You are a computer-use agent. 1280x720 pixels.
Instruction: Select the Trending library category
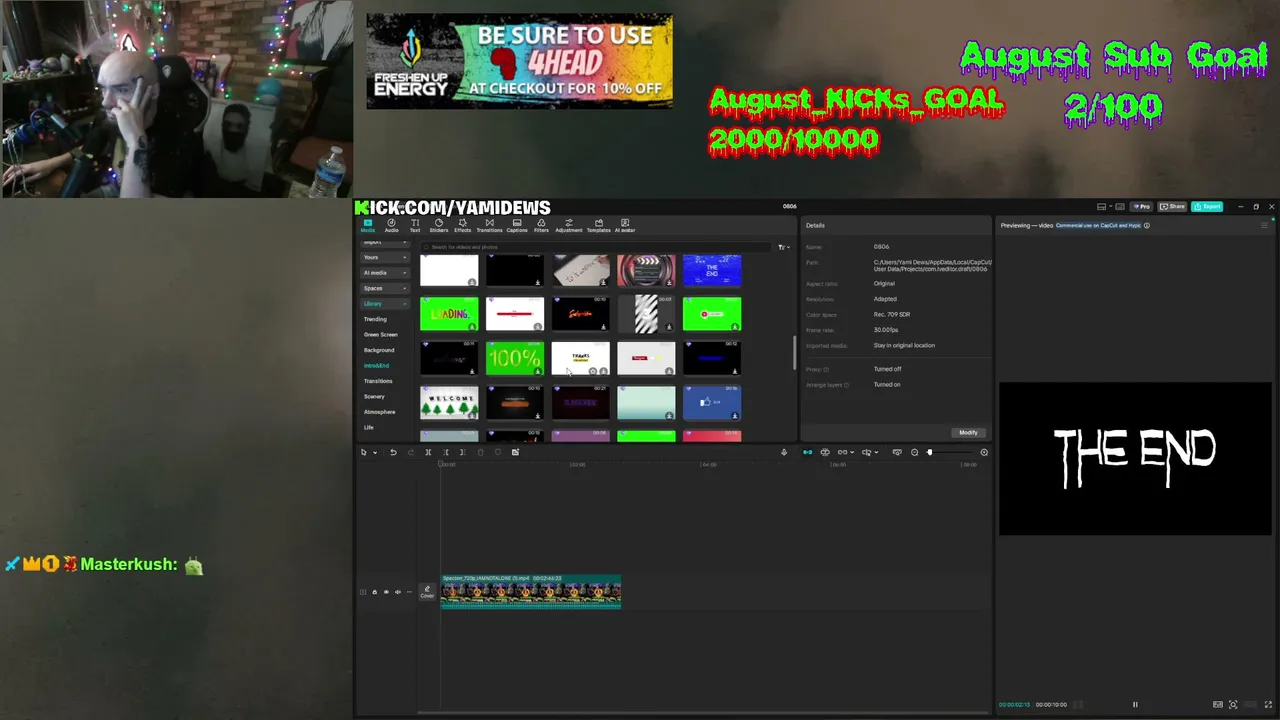[x=375, y=319]
